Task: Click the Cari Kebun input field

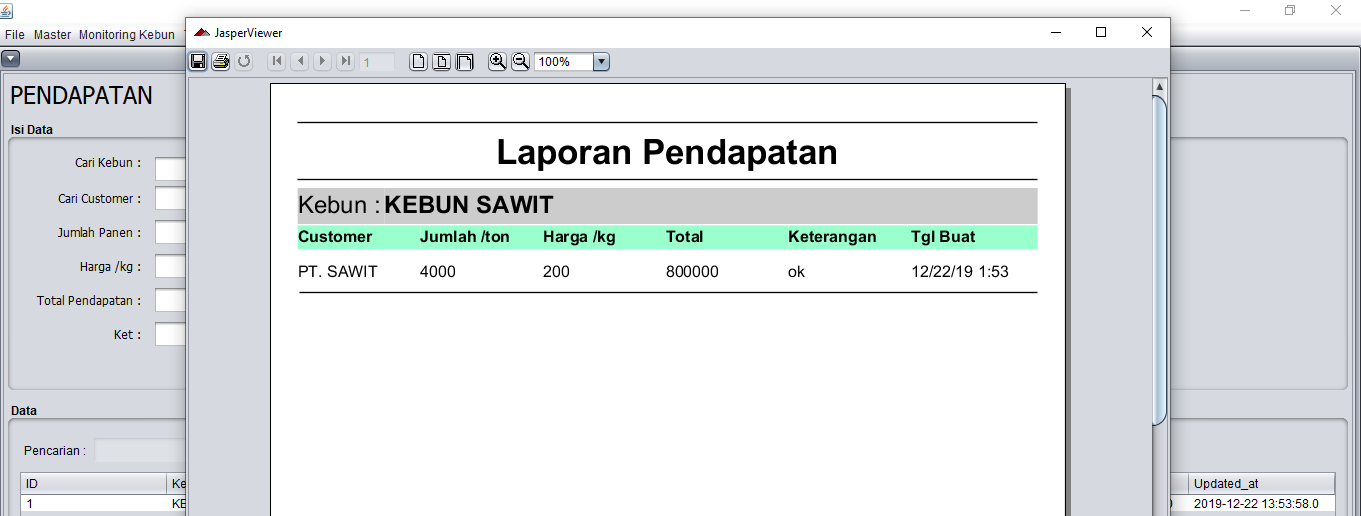Action: pyautogui.click(x=171, y=169)
